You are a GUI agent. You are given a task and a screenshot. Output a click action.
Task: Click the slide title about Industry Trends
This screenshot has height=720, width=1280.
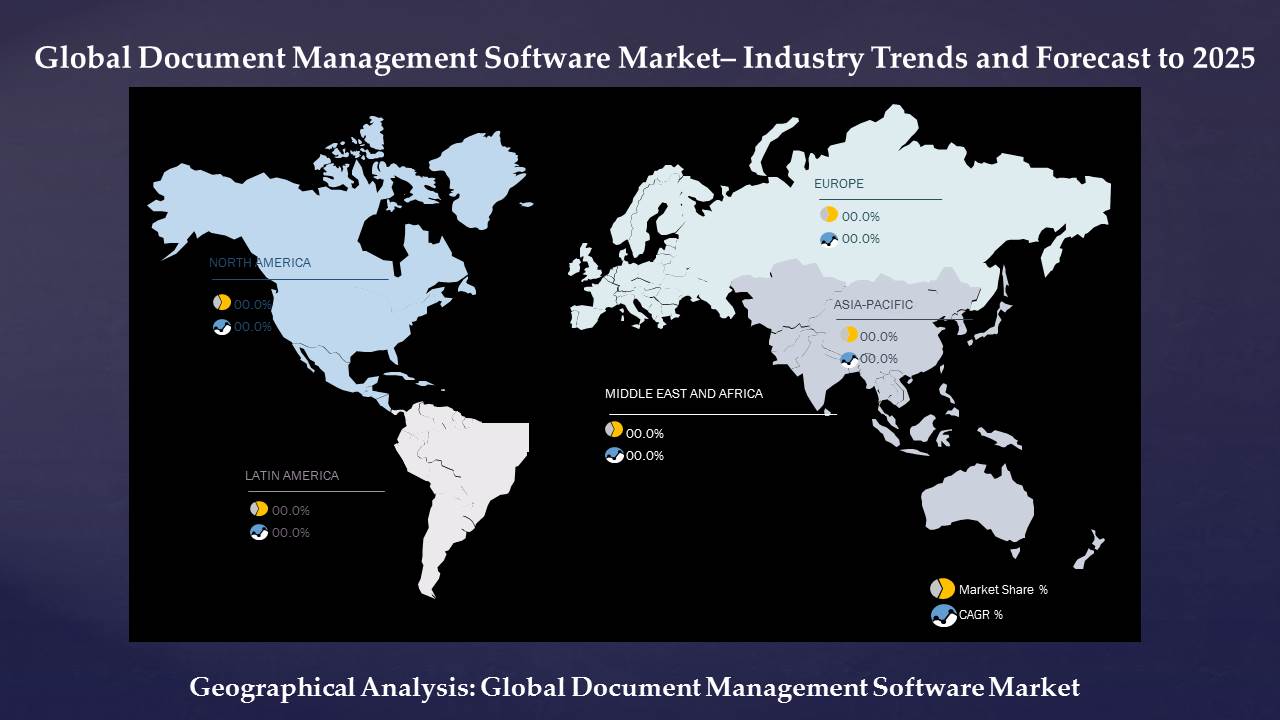coord(644,59)
